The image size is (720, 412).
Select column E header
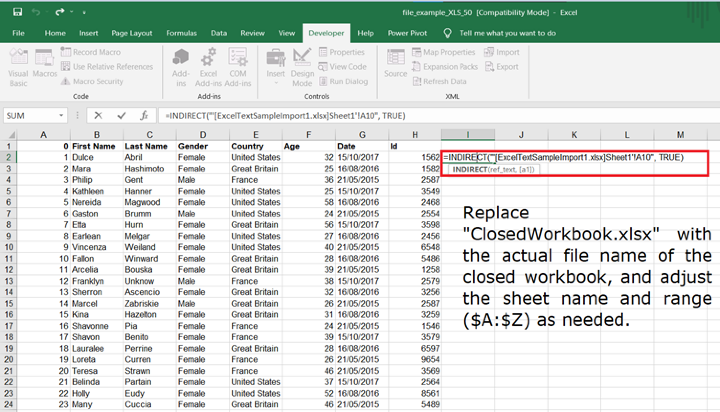(256, 135)
